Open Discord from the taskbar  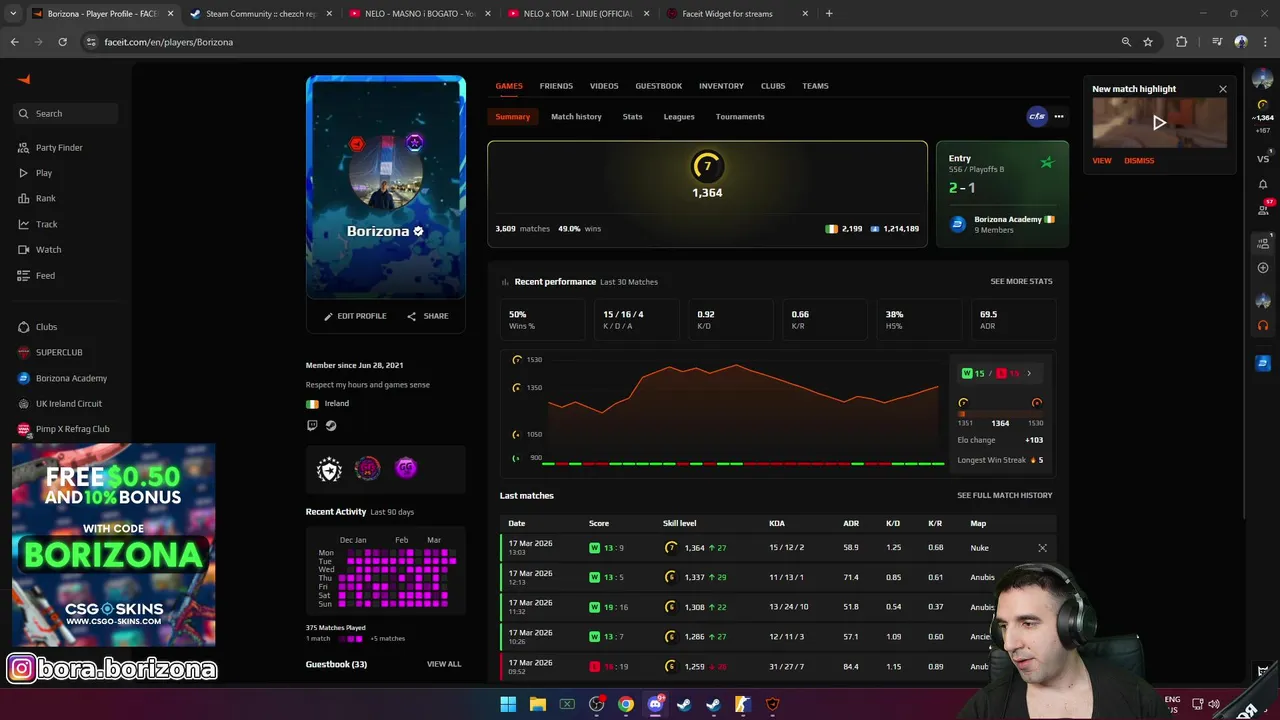coord(655,704)
